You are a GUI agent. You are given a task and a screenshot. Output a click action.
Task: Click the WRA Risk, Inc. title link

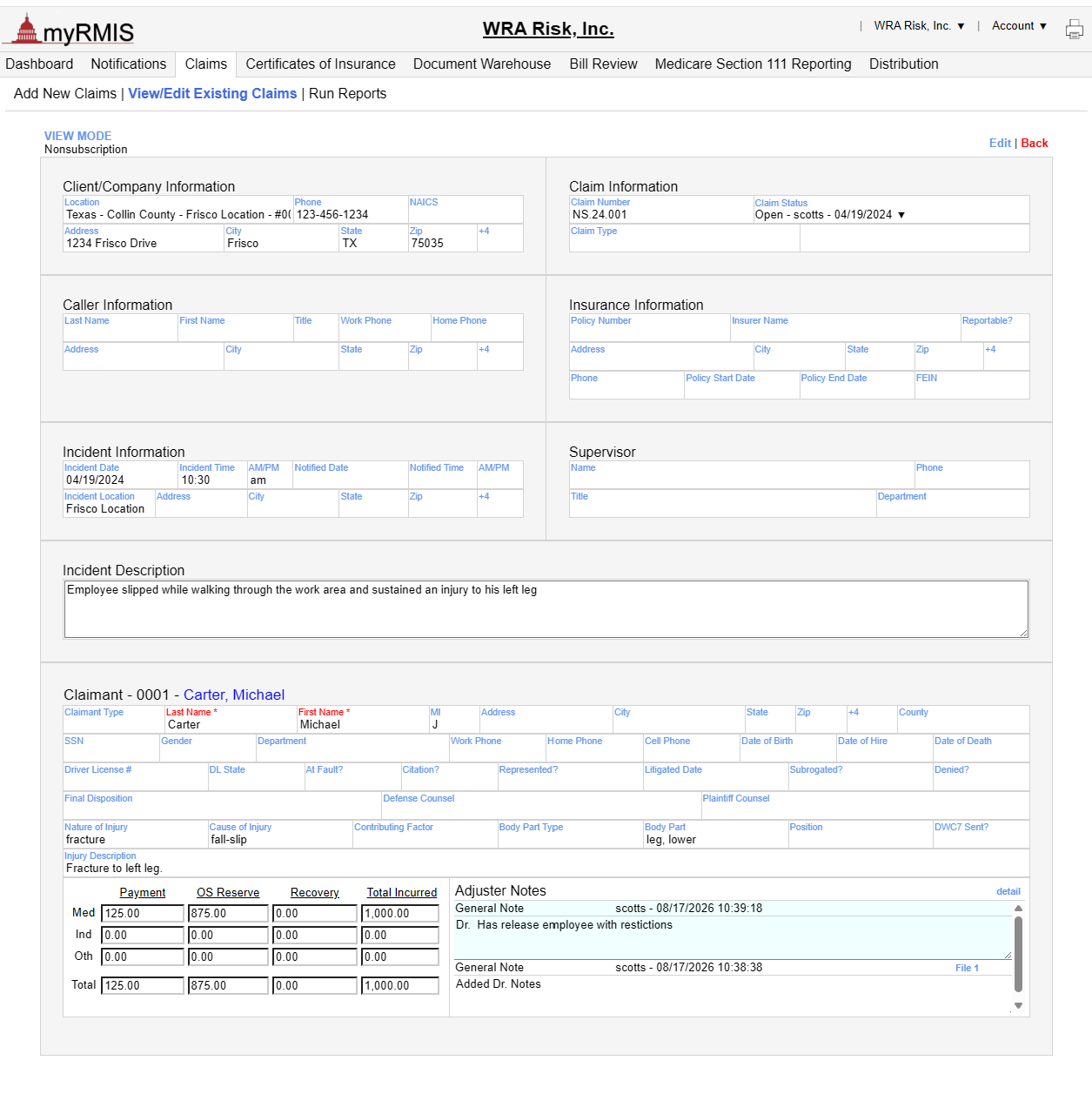(548, 29)
